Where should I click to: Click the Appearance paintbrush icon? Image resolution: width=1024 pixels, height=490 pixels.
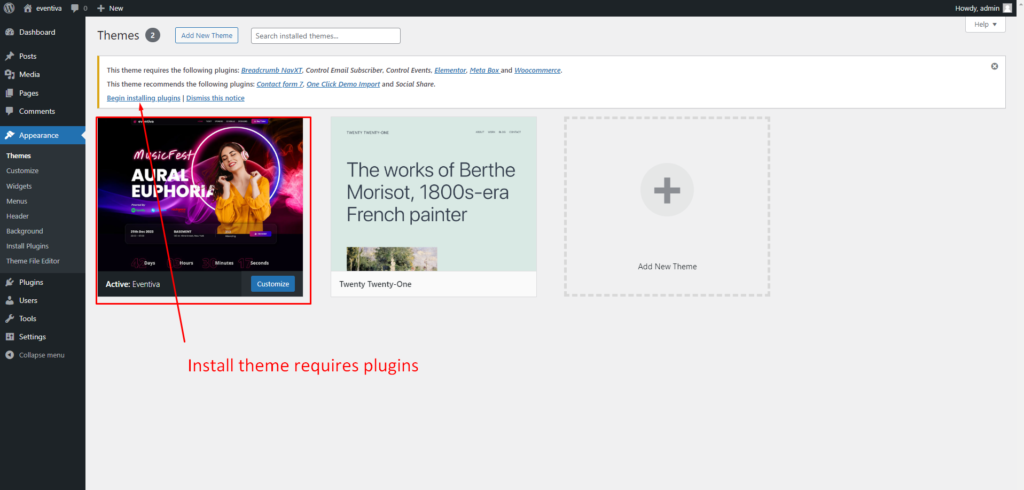[x=9, y=135]
